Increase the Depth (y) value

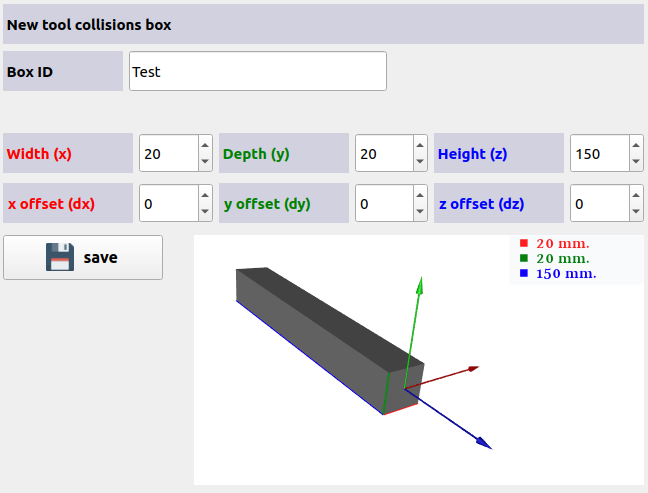coord(420,145)
